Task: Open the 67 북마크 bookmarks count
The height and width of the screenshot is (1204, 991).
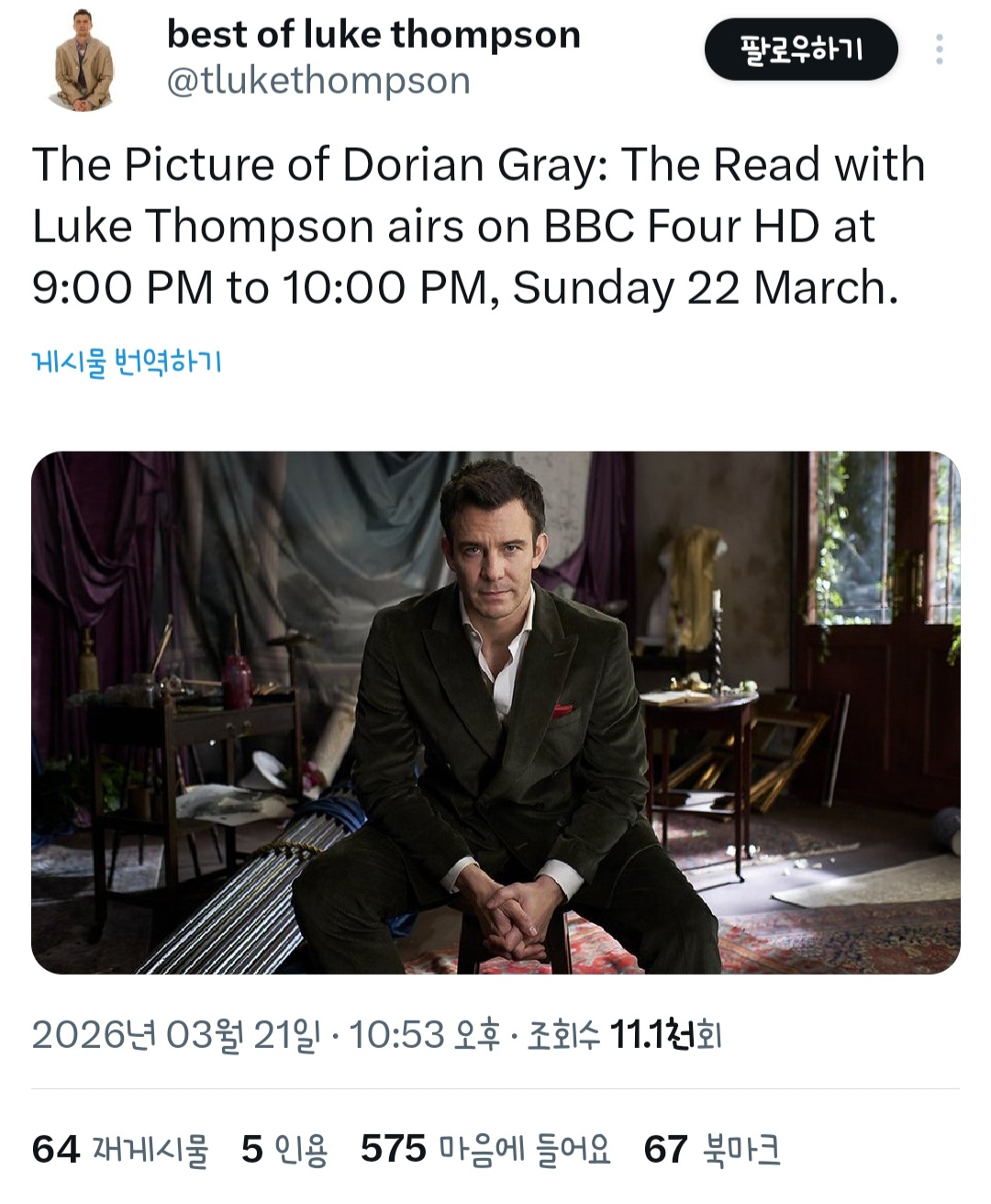Action: click(x=712, y=1149)
